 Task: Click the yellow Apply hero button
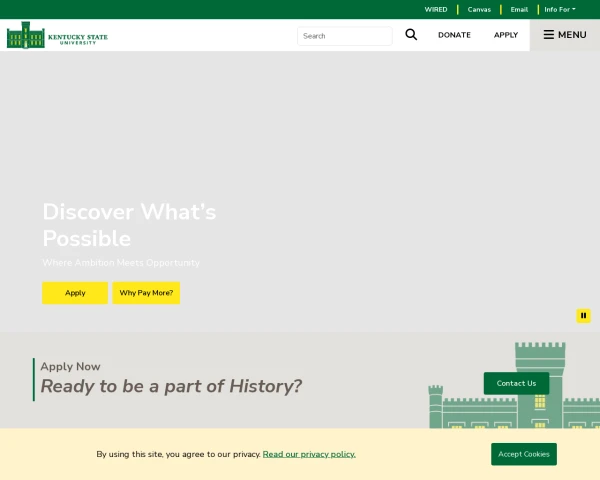click(75, 293)
